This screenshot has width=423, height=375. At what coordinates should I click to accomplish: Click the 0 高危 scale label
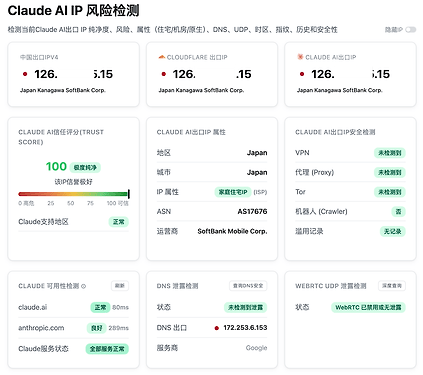[26, 203]
